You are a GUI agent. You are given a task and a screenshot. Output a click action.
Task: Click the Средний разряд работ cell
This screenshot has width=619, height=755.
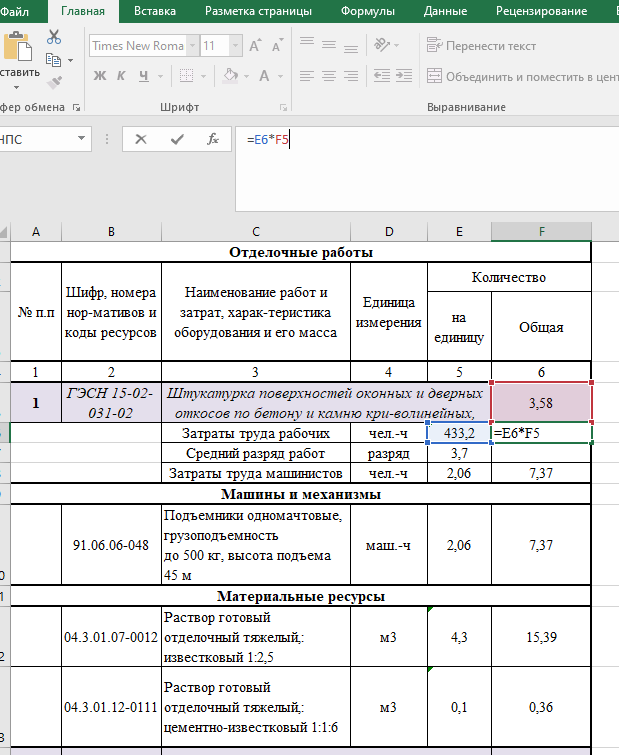tap(256, 453)
